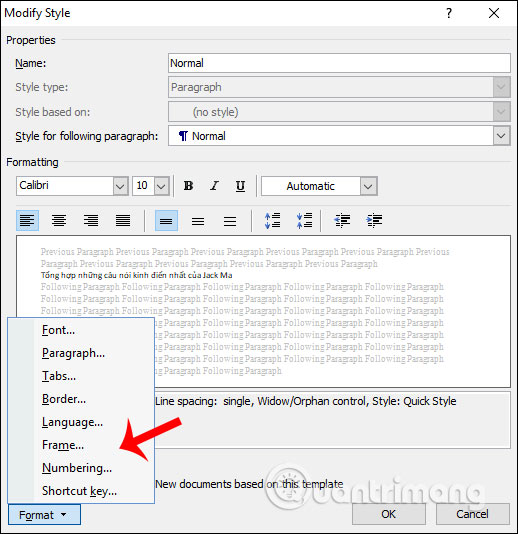Open the Help question mark
The height and width of the screenshot is (534, 518).
[449, 13]
